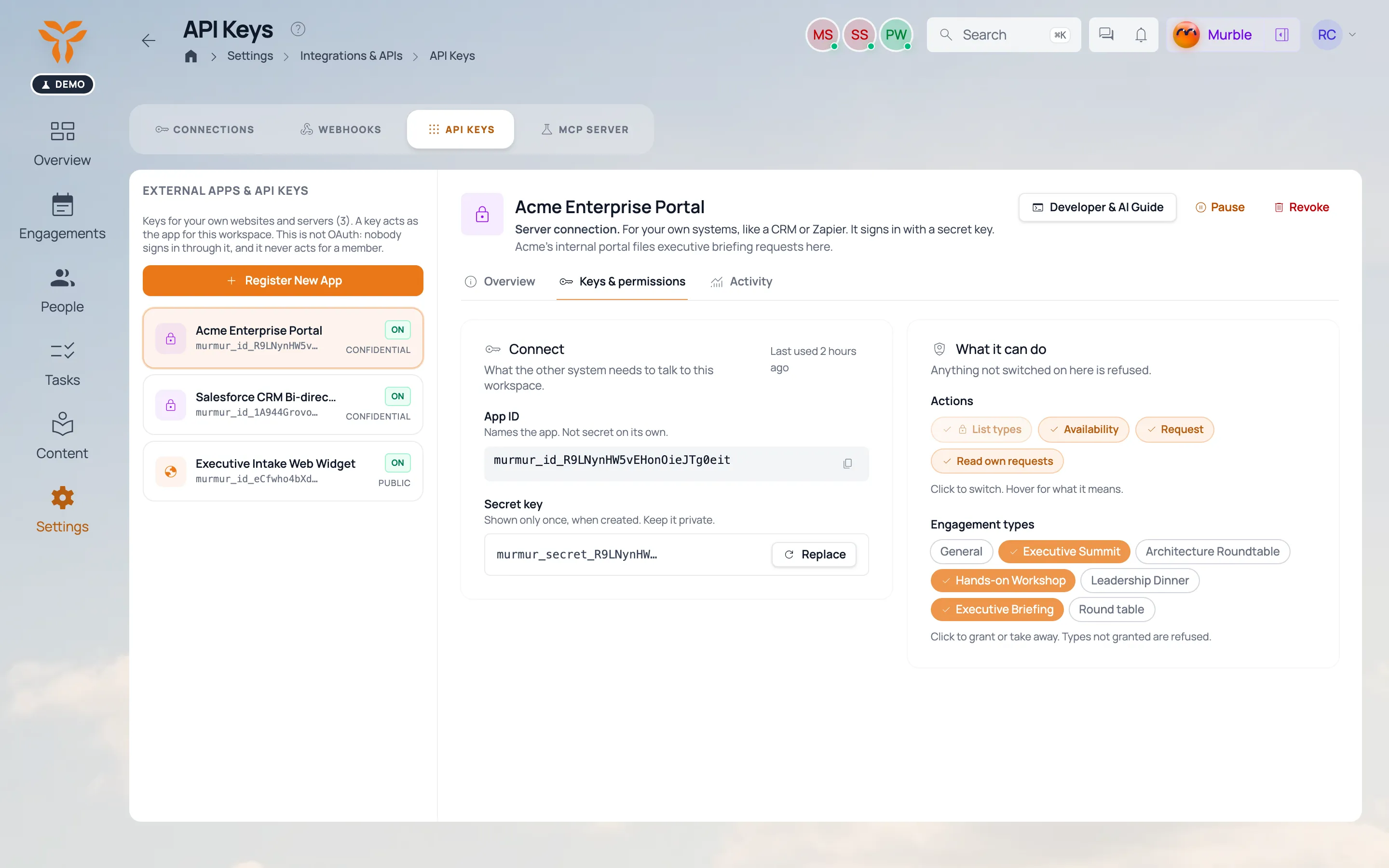Click the Integrations & APIs breadcrumb
This screenshot has width=1389, height=868.
coord(351,55)
